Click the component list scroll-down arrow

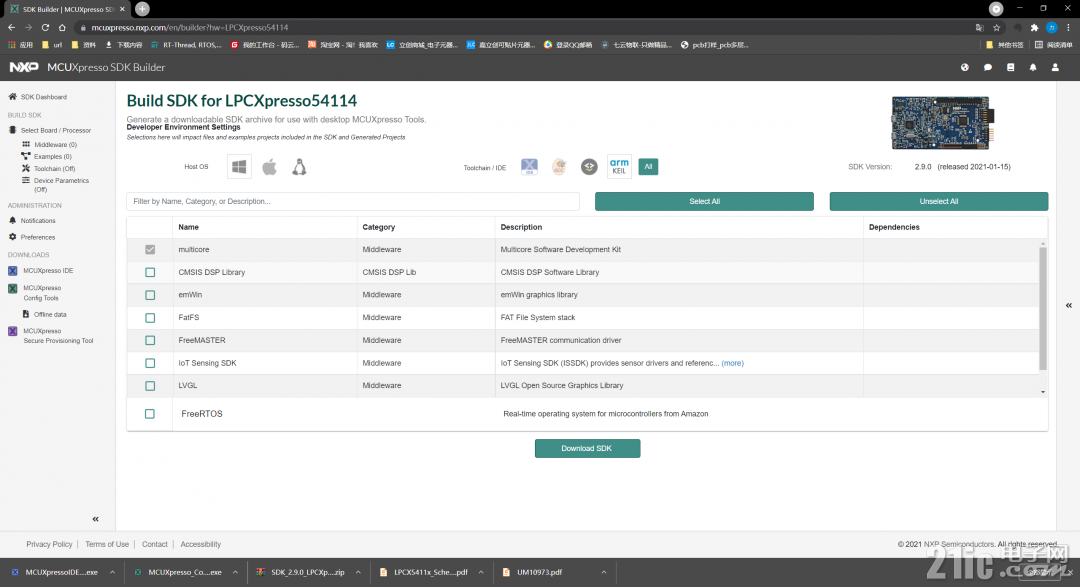click(1043, 392)
